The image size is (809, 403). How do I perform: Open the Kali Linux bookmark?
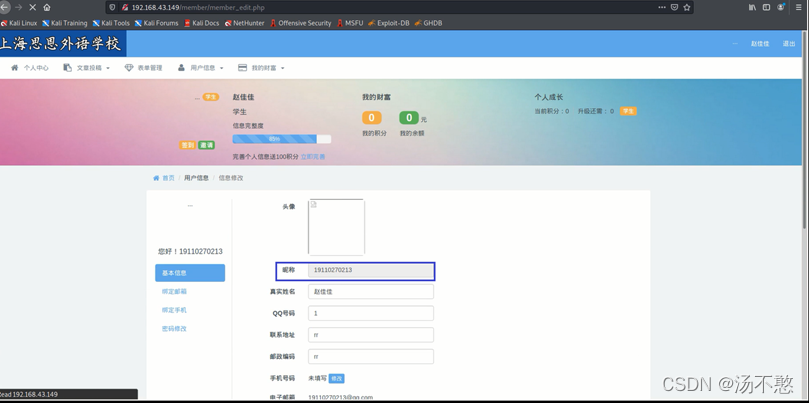pos(19,23)
